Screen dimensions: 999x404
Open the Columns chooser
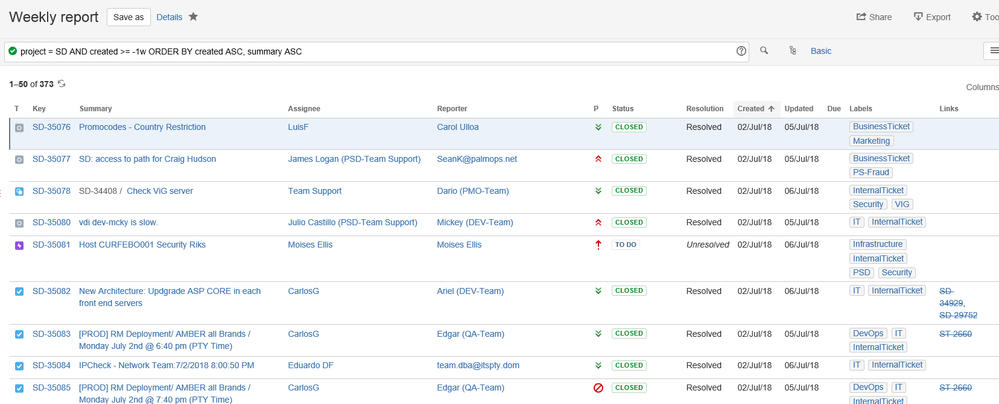(x=982, y=87)
